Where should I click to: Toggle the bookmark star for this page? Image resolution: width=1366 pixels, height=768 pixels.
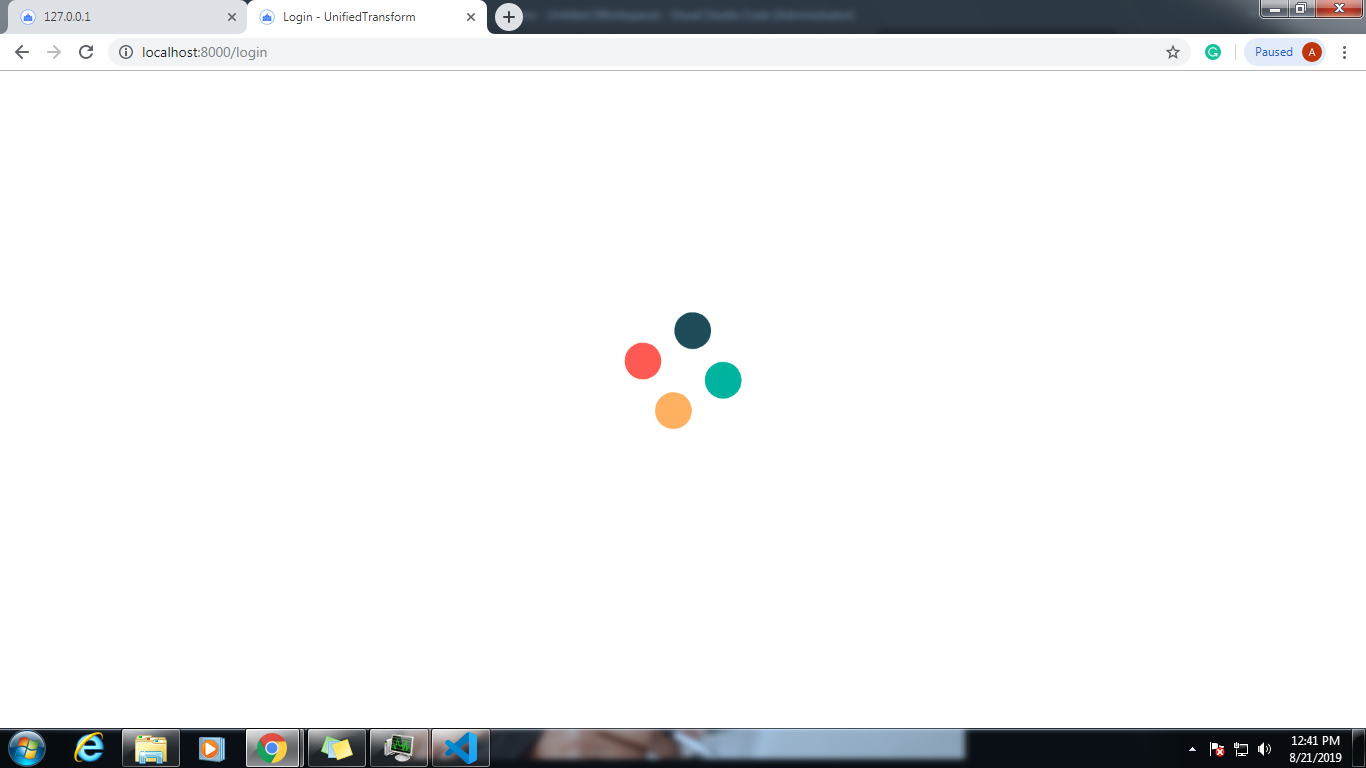tap(1172, 52)
